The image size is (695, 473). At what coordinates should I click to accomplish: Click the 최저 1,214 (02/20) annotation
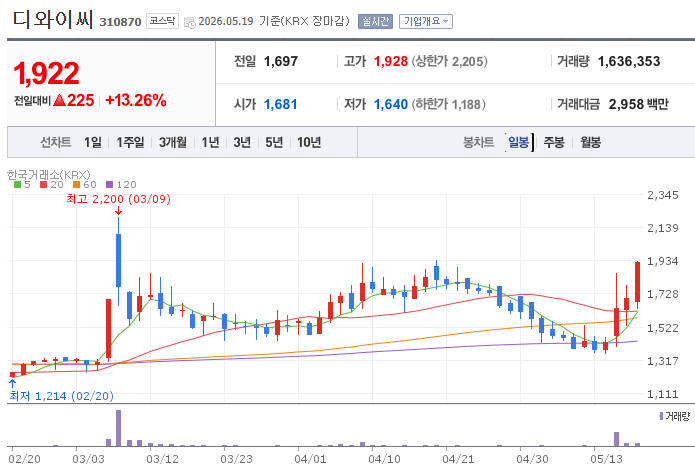click(x=61, y=396)
